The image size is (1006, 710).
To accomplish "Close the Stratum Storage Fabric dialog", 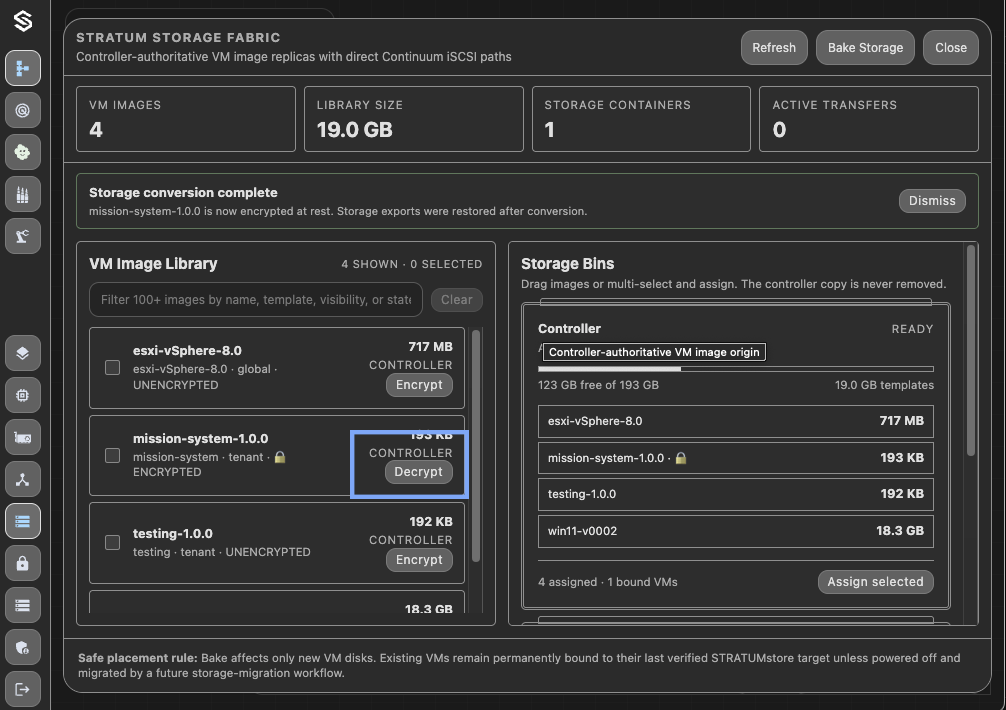I will pyautogui.click(x=950, y=47).
